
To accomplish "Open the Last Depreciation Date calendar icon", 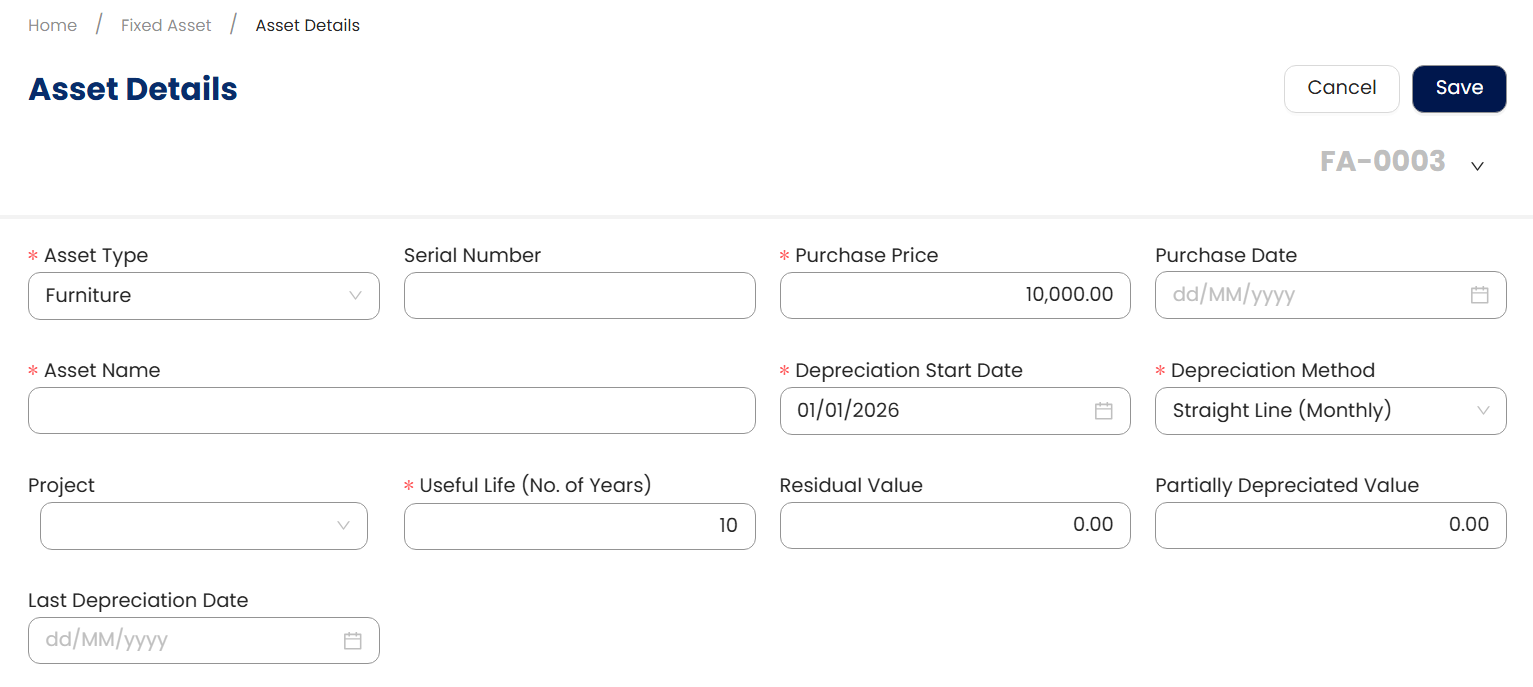I will click(x=352, y=641).
